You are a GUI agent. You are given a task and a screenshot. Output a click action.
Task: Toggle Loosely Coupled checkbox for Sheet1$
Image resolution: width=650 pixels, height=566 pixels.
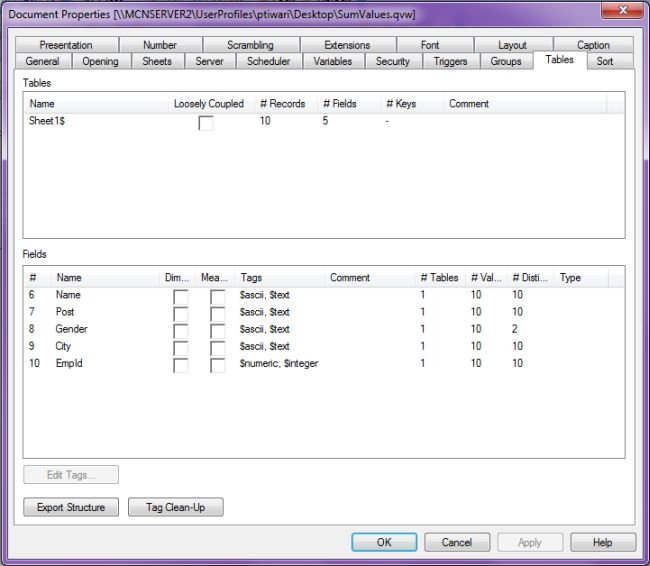pyautogui.click(x=206, y=123)
